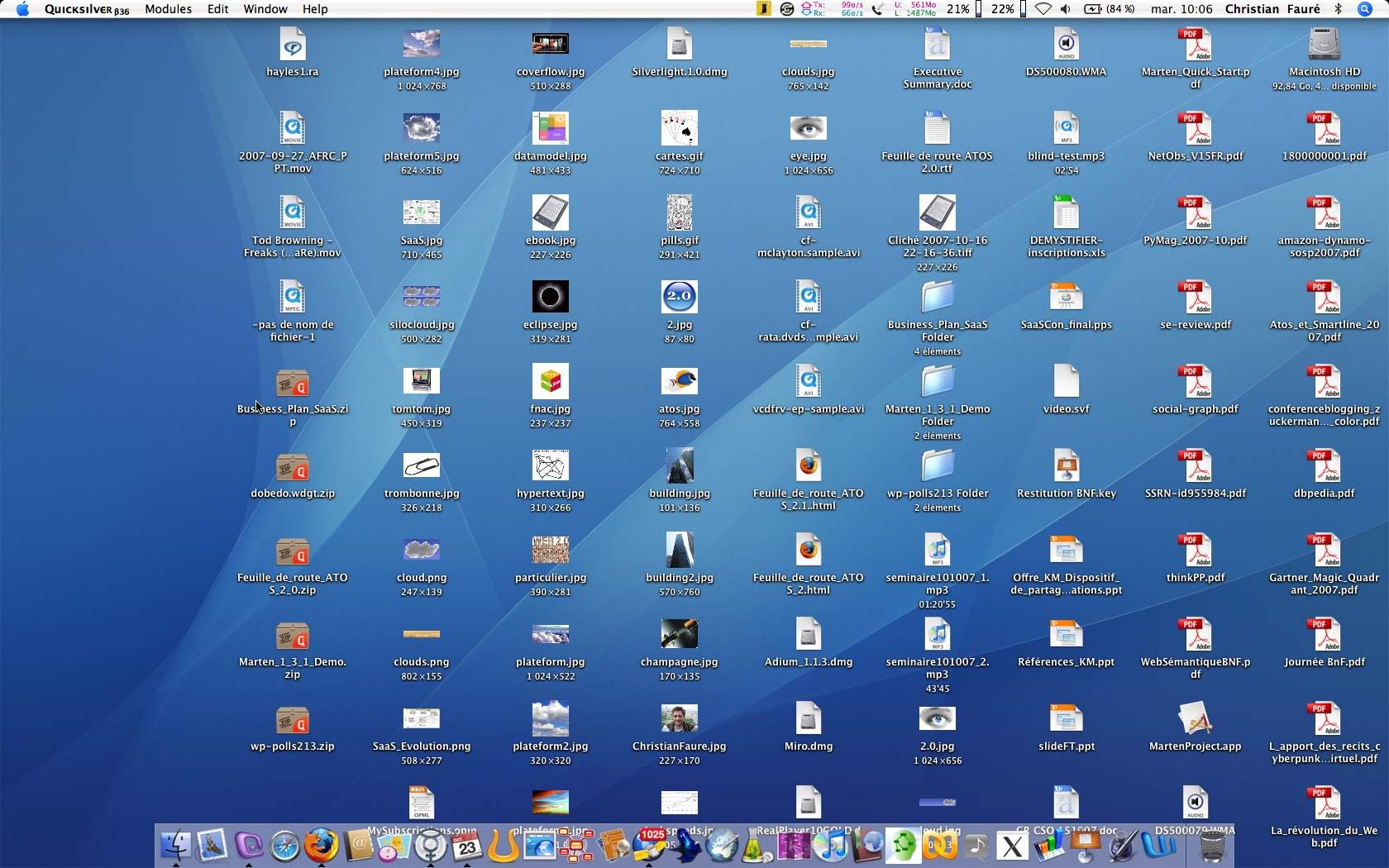This screenshot has height=868, width=1389.
Task: Open Firefox from the dock
Action: tap(322, 846)
